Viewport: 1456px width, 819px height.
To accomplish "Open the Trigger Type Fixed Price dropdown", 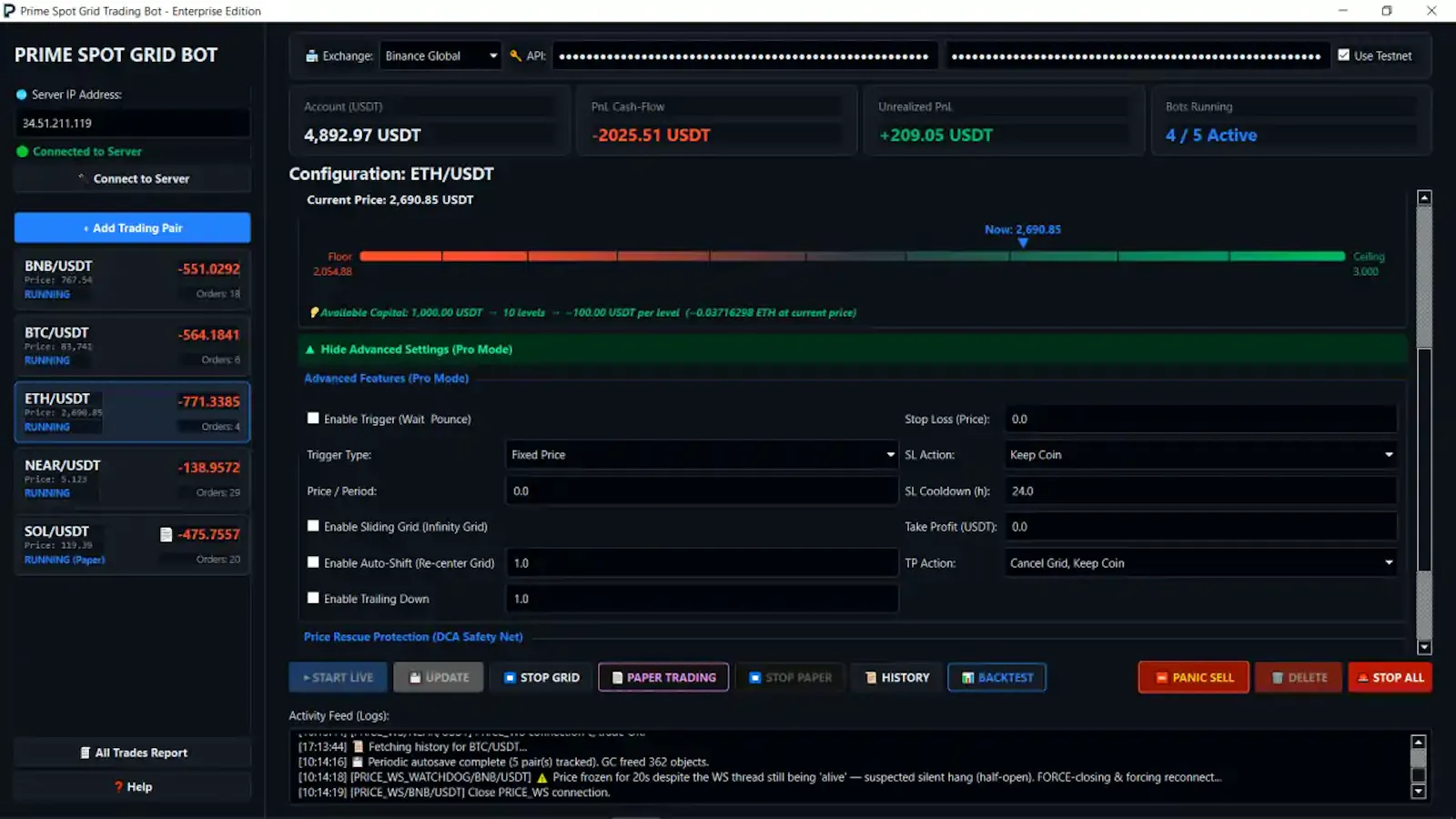I will point(702,455).
